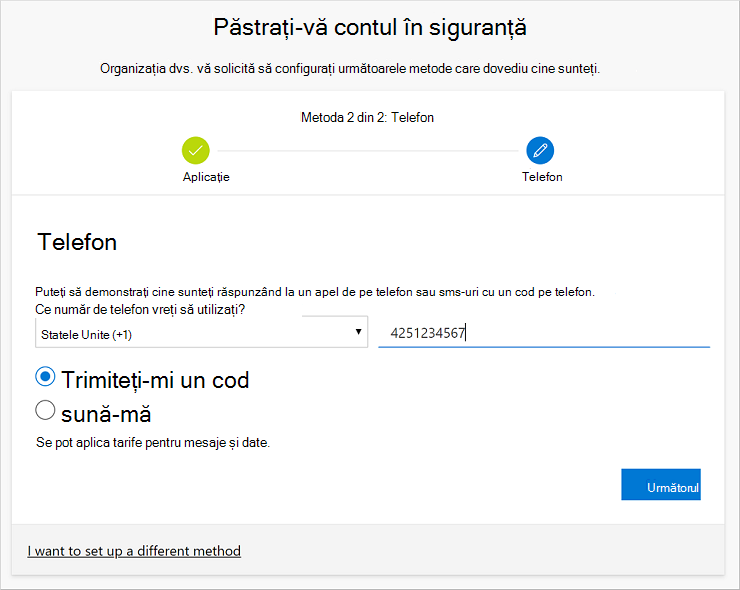This screenshot has height=590, width=740.
Task: Click the 'Metoda 2 din 2: Telefon' text
Action: click(367, 117)
